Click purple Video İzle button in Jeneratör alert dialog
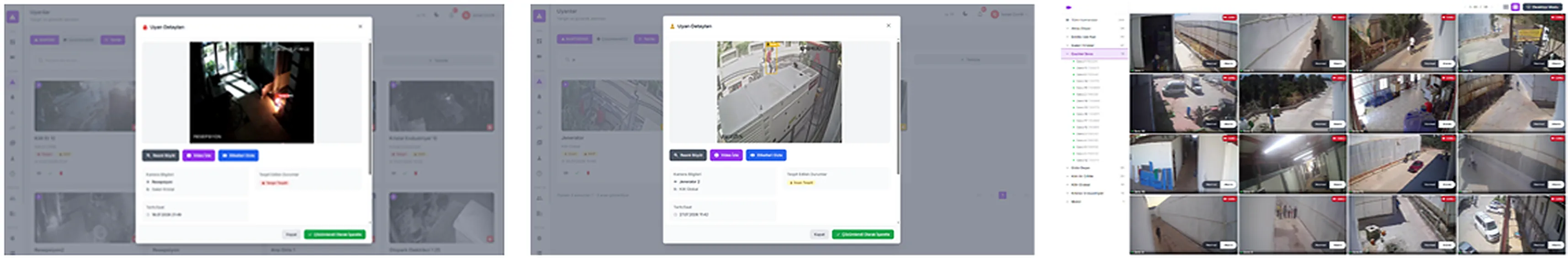Image resolution: width=1568 pixels, height=258 pixels. point(726,155)
